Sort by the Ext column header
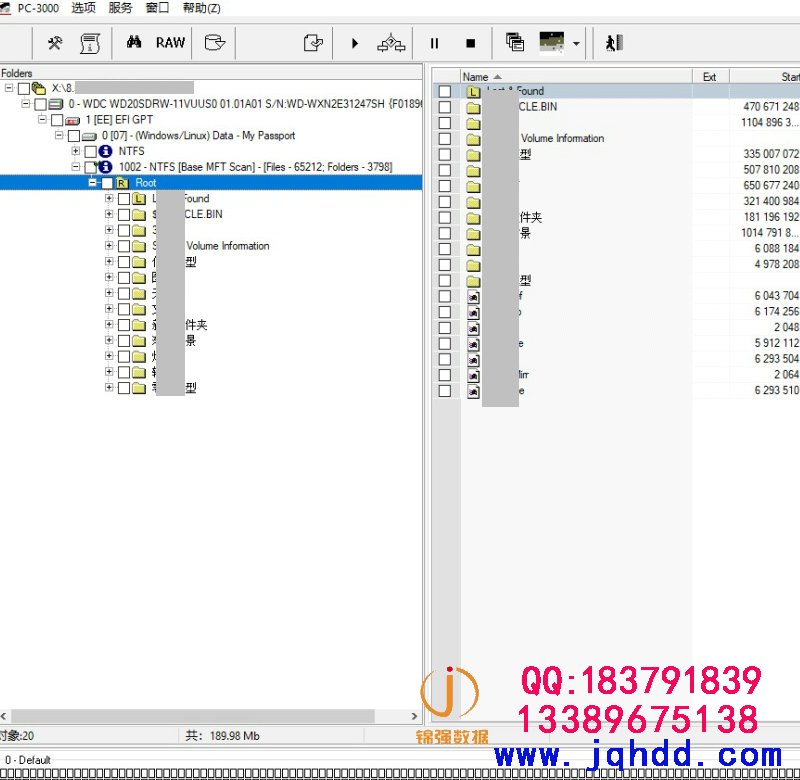Screen dimensions: 800x780 tap(710, 77)
